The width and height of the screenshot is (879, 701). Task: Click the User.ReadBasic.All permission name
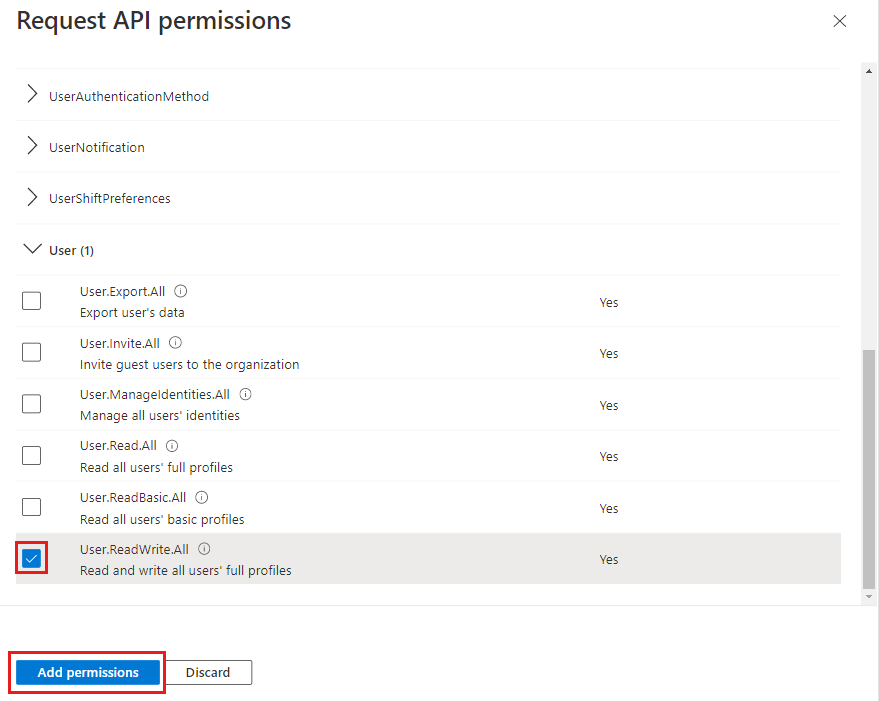click(x=133, y=497)
